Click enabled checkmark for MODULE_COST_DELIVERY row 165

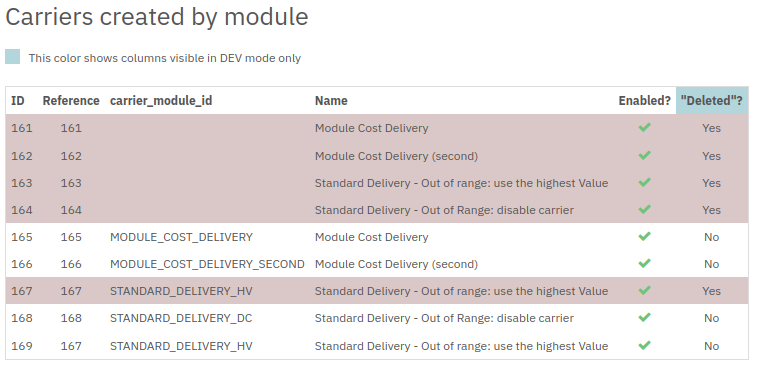click(644, 237)
